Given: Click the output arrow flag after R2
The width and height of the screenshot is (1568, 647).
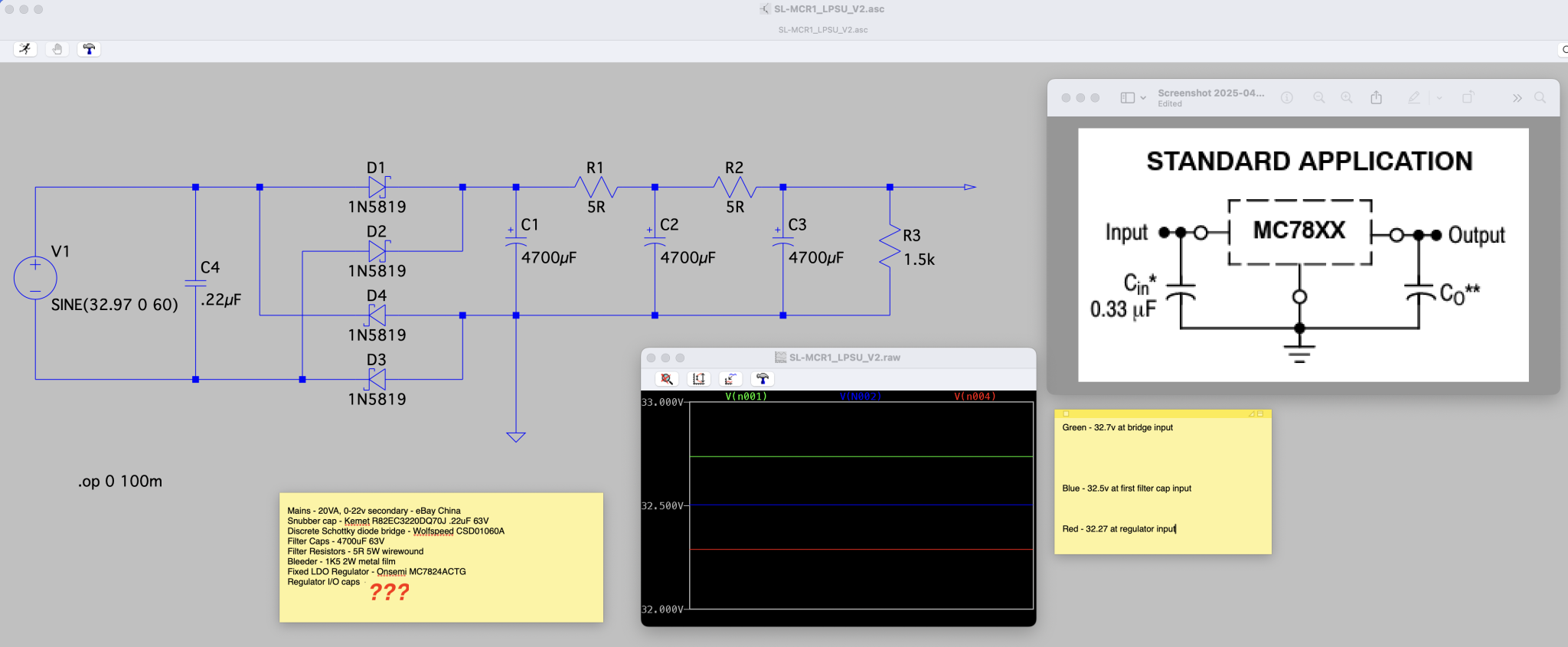Looking at the screenshot, I should tap(970, 187).
